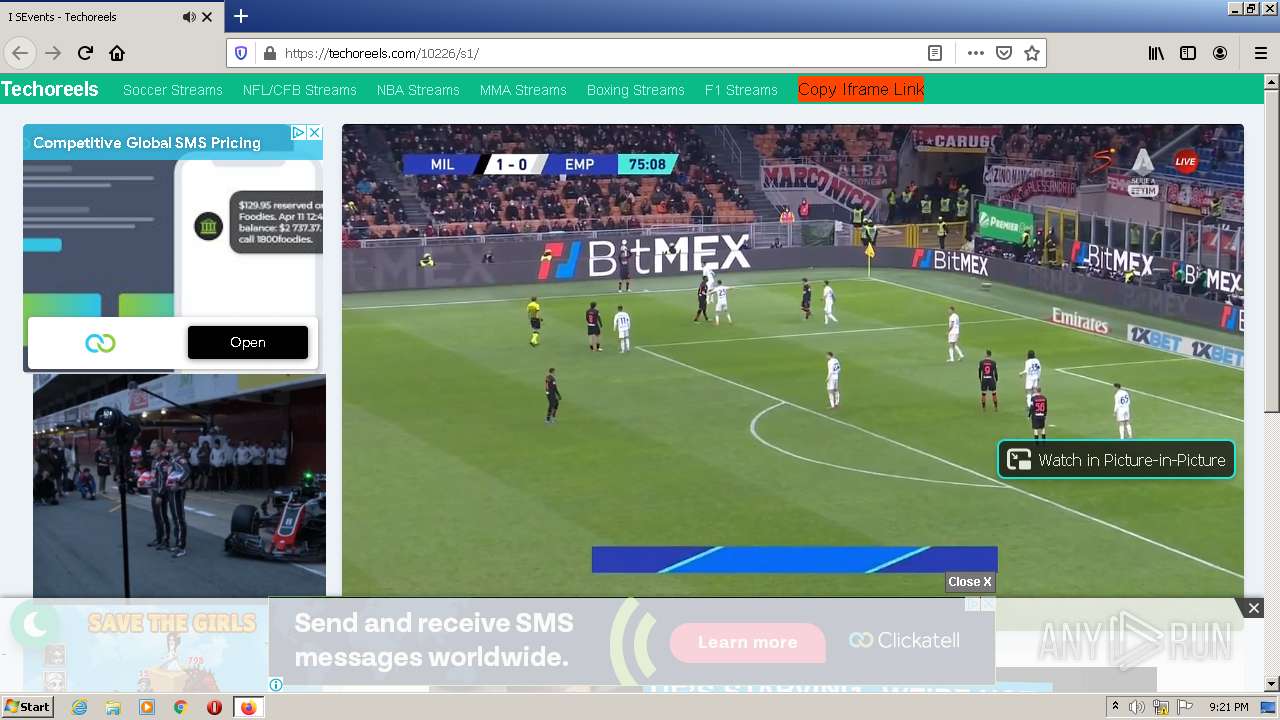Open NFL/CFB Streams menu
The width and height of the screenshot is (1280, 720).
pos(300,90)
